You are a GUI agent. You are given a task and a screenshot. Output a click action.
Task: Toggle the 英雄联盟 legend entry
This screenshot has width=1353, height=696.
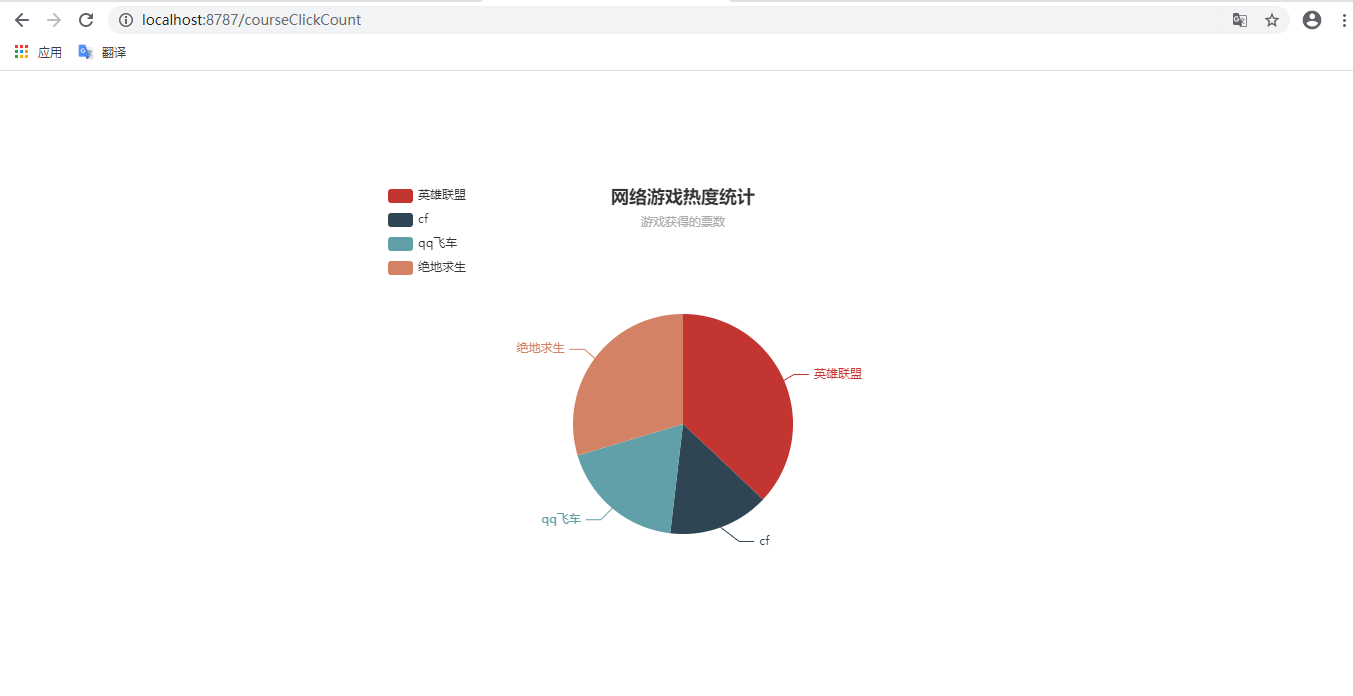(x=425, y=195)
